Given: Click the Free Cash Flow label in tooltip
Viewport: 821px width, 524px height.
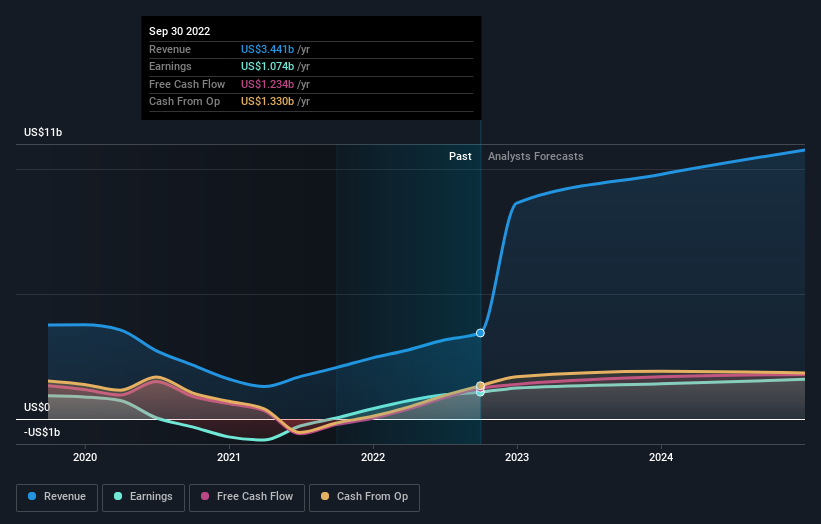Looking at the screenshot, I should (187, 84).
